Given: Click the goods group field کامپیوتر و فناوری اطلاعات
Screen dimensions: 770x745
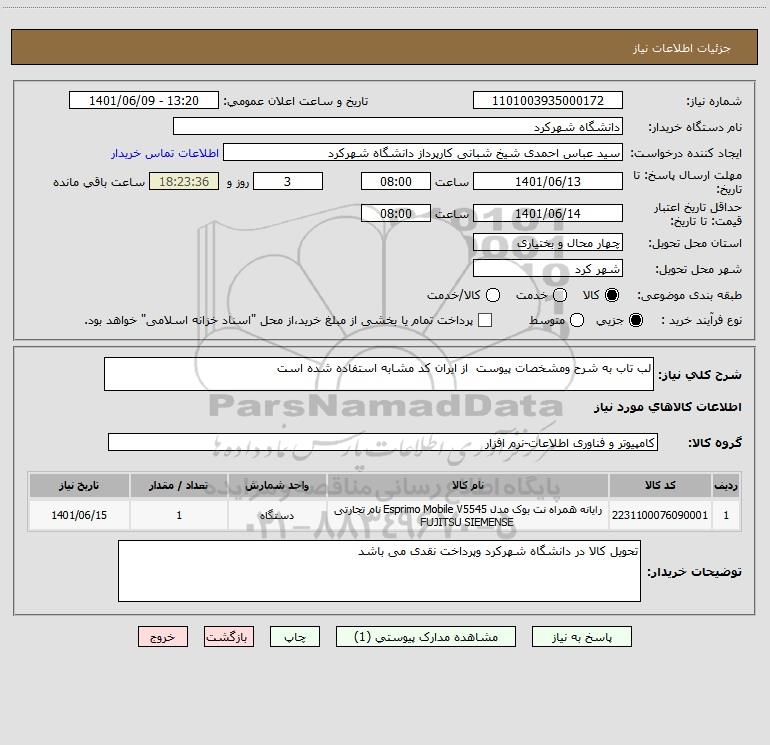Looking at the screenshot, I should (x=383, y=442).
